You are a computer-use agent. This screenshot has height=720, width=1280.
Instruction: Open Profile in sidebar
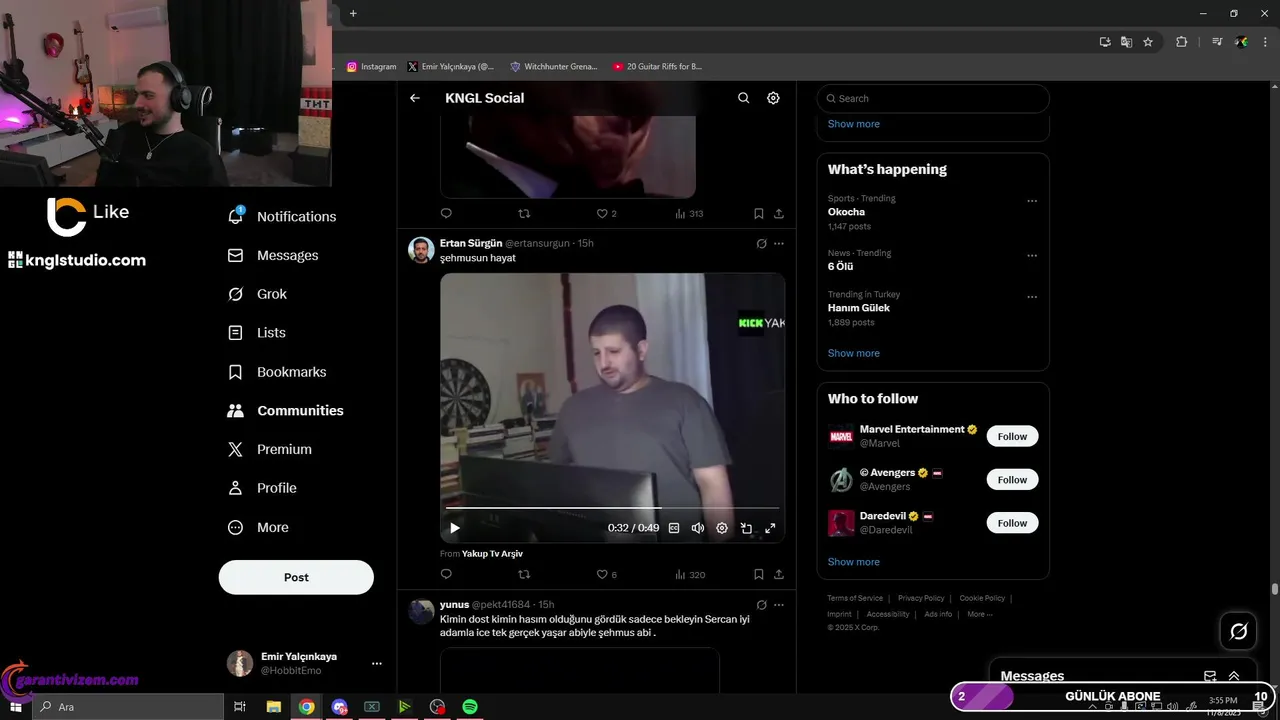263,488
